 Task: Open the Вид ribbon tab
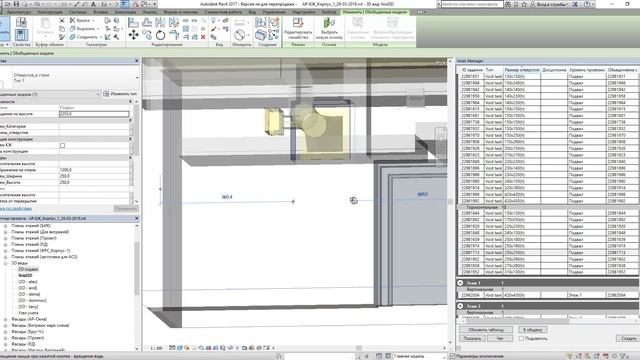tap(252, 12)
